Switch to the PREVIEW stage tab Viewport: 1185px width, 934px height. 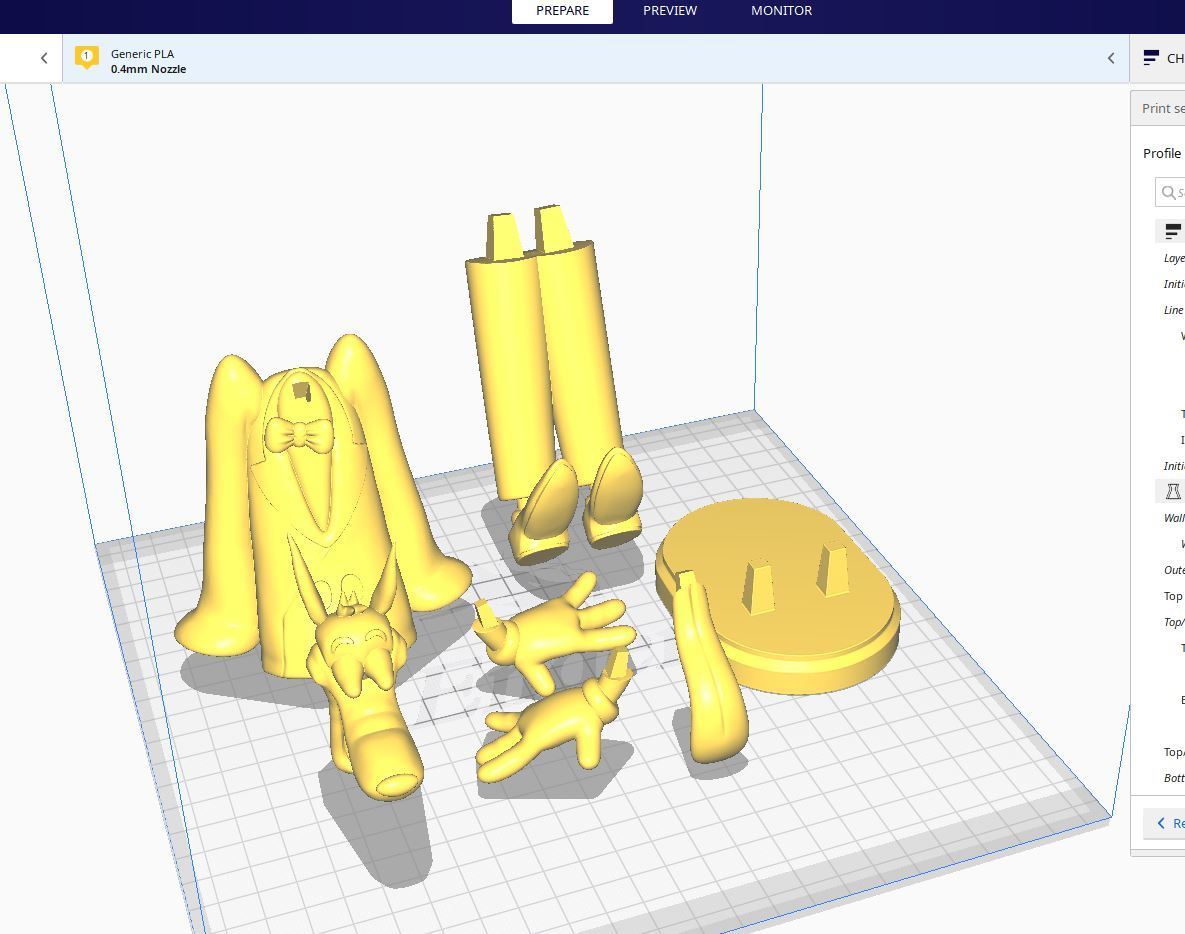(670, 11)
